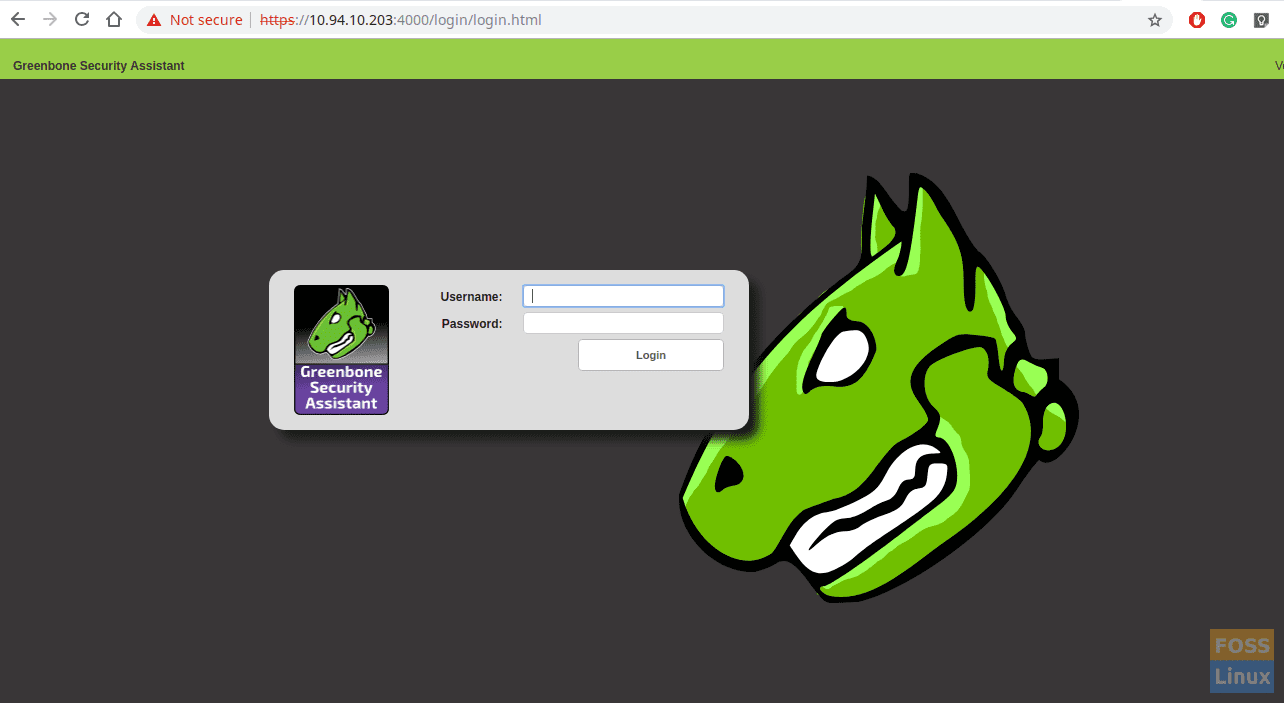Focus the Password input field
Viewport: 1284px width, 703px height.
click(623, 323)
